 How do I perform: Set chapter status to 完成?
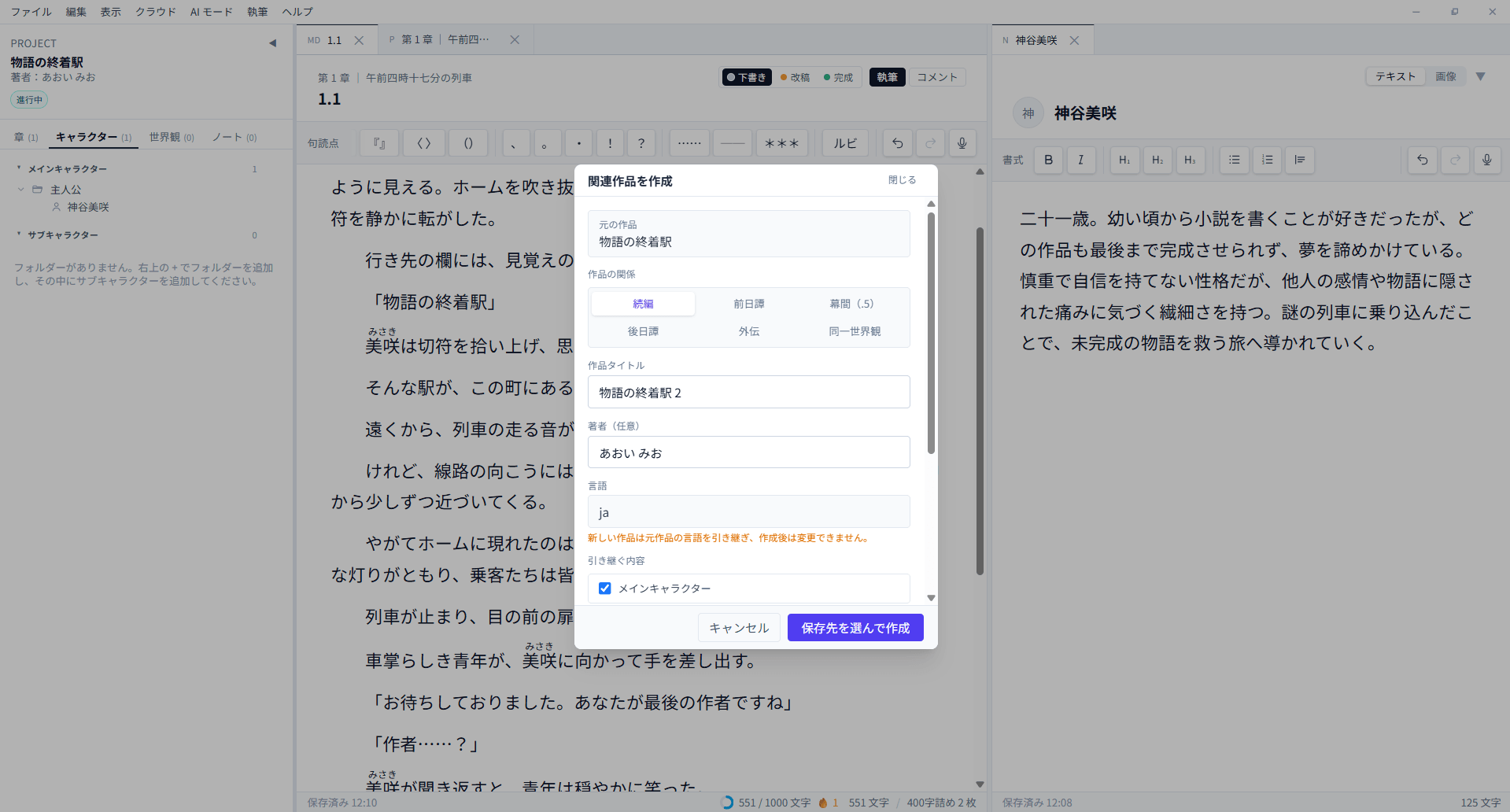coord(839,77)
